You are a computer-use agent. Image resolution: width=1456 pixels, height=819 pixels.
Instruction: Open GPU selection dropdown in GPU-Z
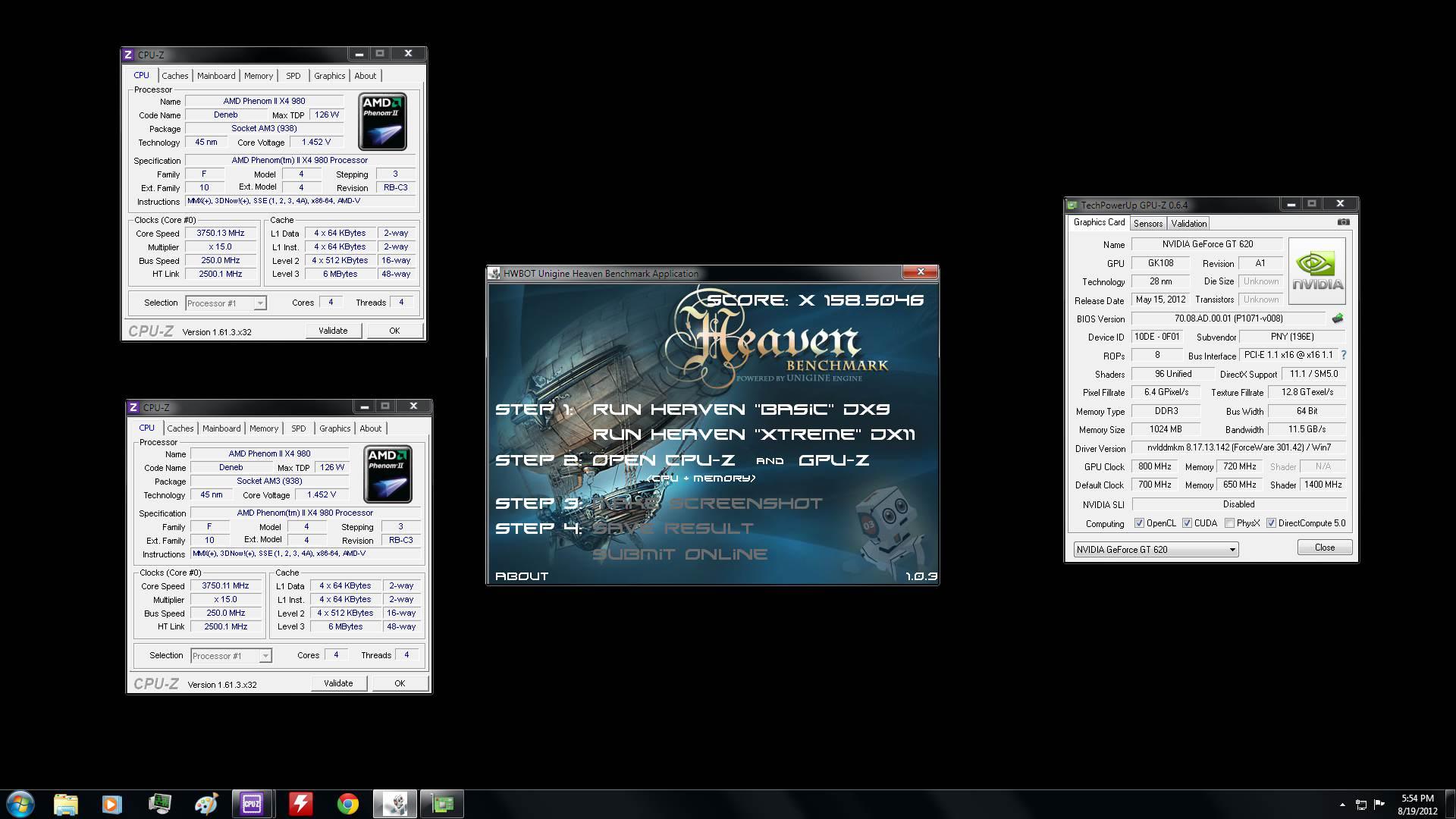tap(1156, 549)
